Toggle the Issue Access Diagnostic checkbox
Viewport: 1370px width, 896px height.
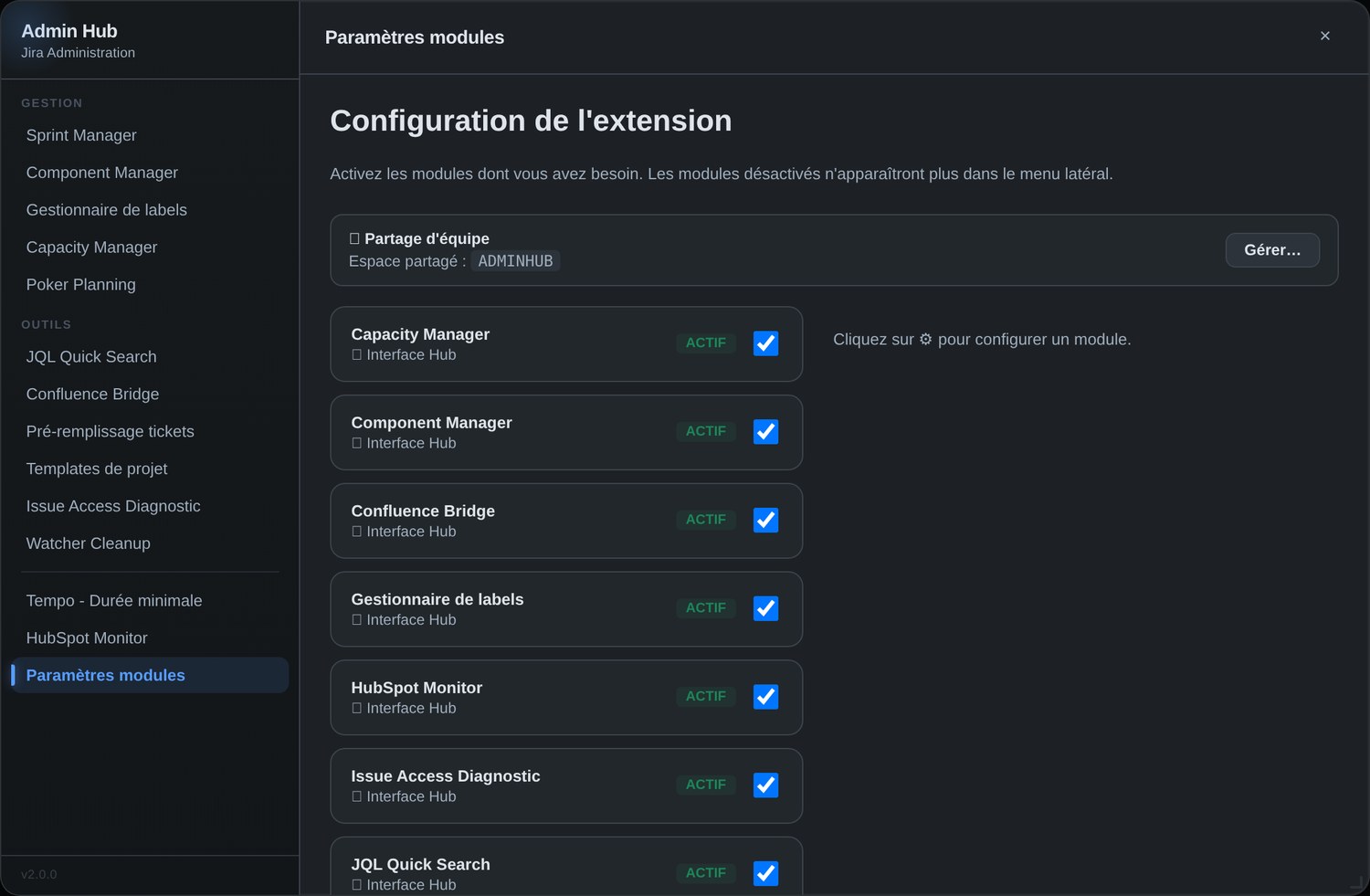pyautogui.click(x=765, y=785)
